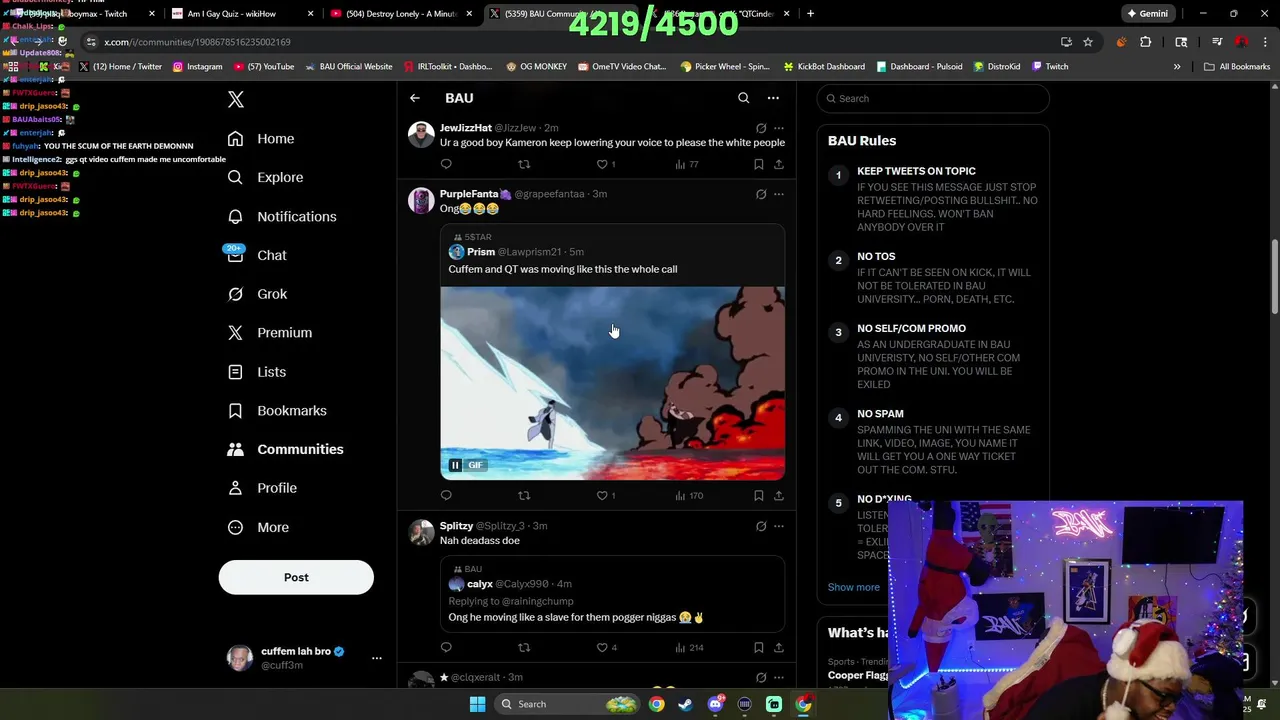Image resolution: width=1280 pixels, height=720 pixels.
Task: Click the Bookmarks icon in the X sidebar
Action: tap(235, 410)
